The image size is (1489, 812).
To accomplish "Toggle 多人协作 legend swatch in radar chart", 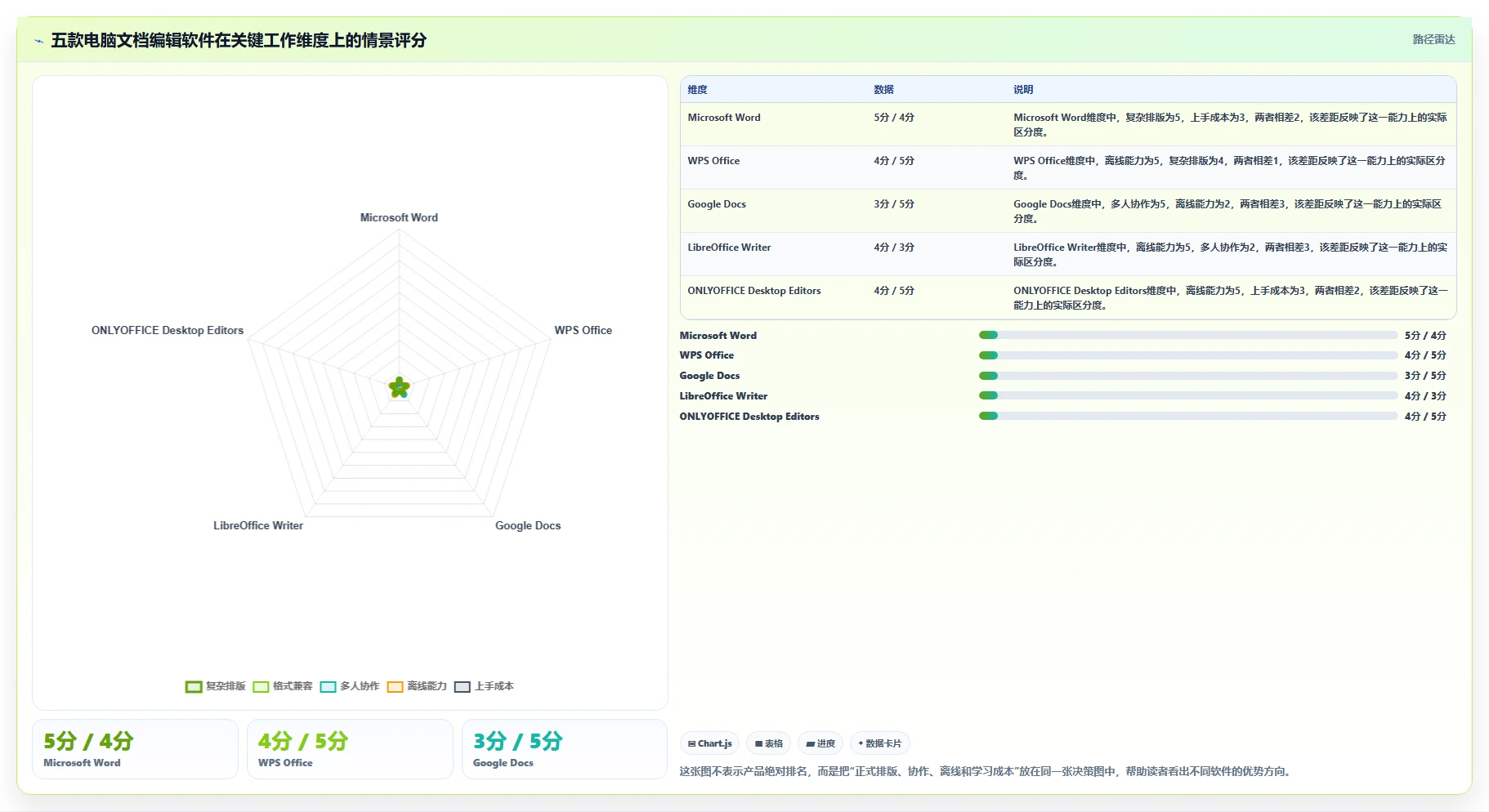I will (x=328, y=687).
